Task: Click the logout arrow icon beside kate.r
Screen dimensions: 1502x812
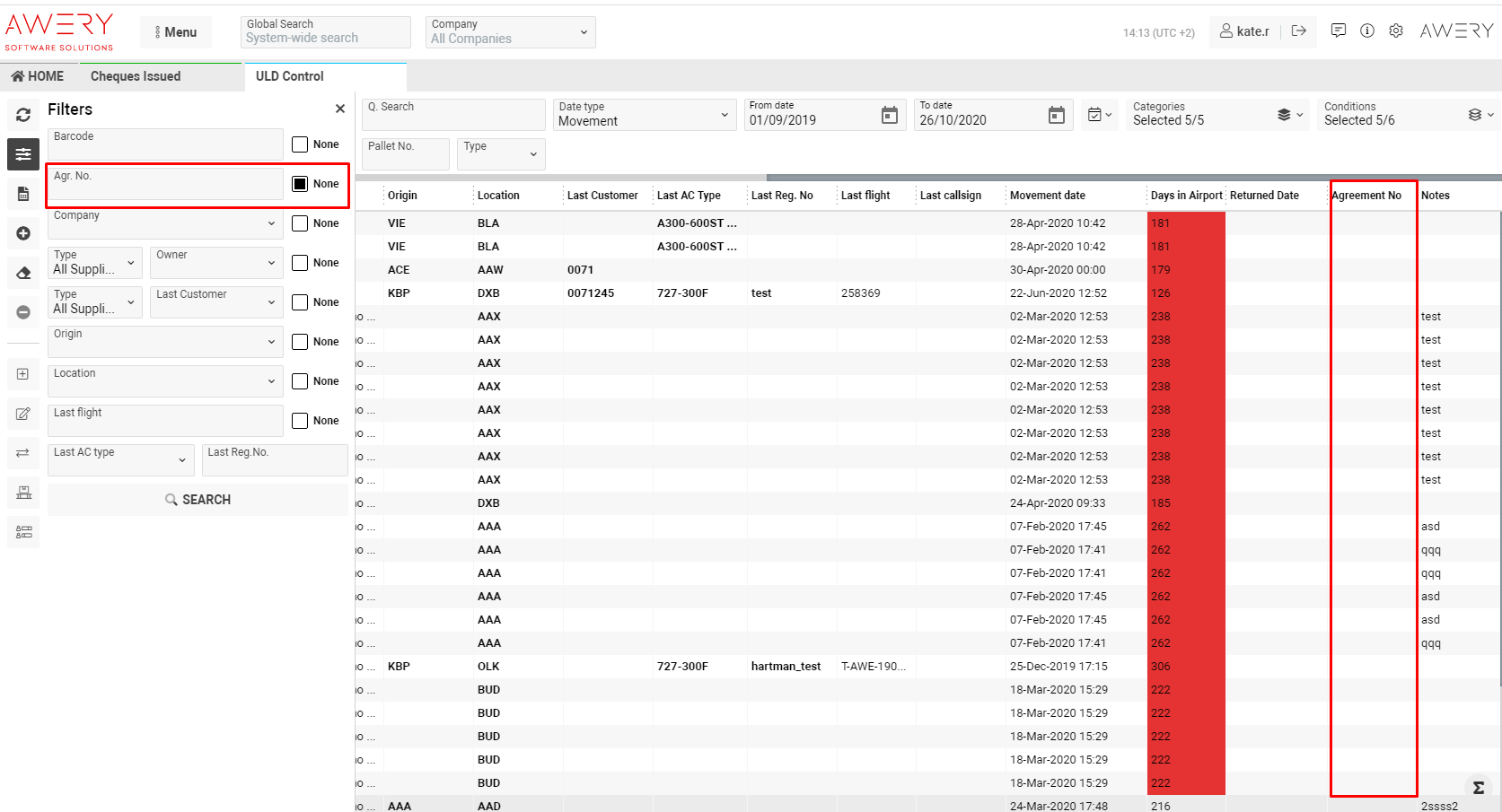Action: click(1299, 31)
